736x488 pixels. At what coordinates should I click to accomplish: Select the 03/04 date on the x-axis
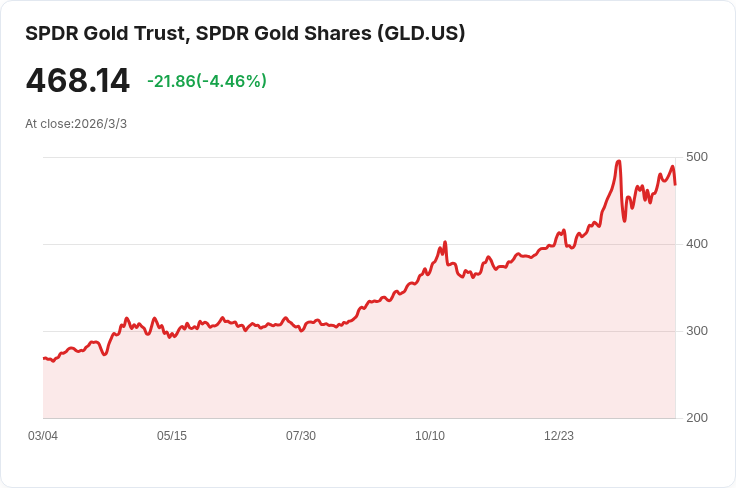43,436
